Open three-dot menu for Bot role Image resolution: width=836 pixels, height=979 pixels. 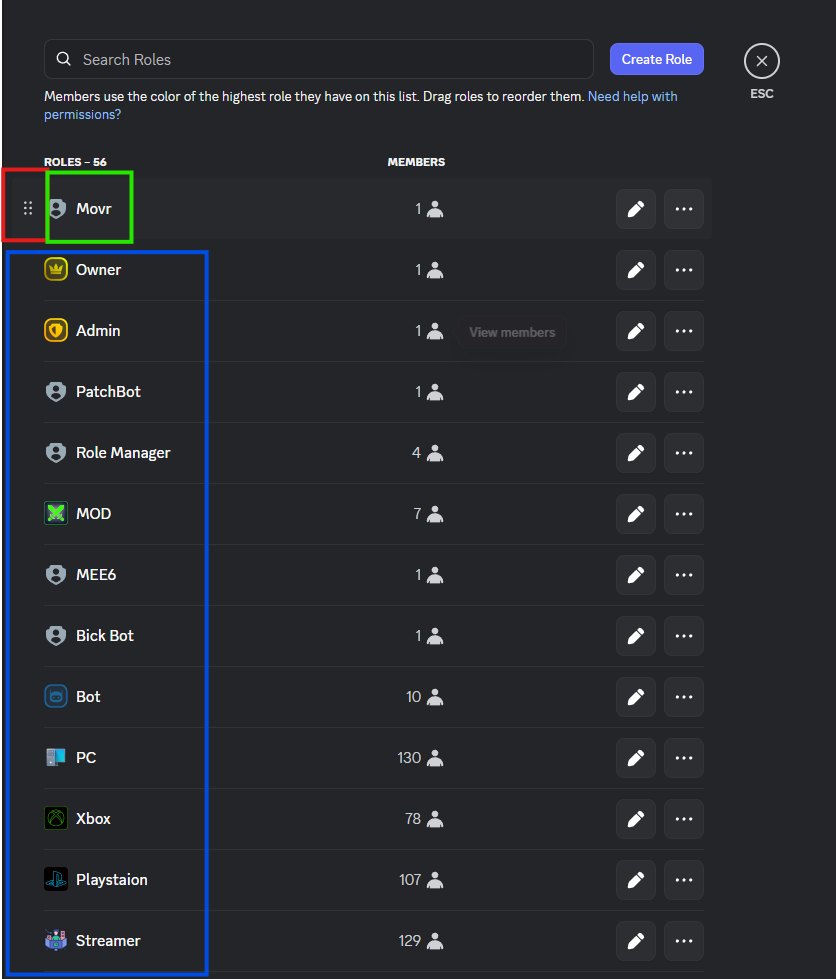pyautogui.click(x=684, y=697)
